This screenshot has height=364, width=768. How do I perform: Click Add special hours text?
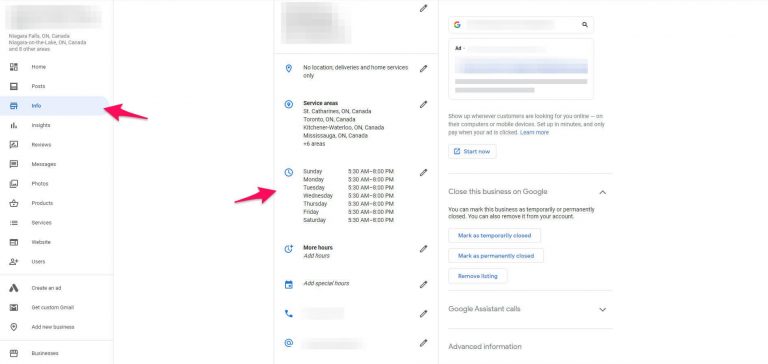tap(326, 284)
